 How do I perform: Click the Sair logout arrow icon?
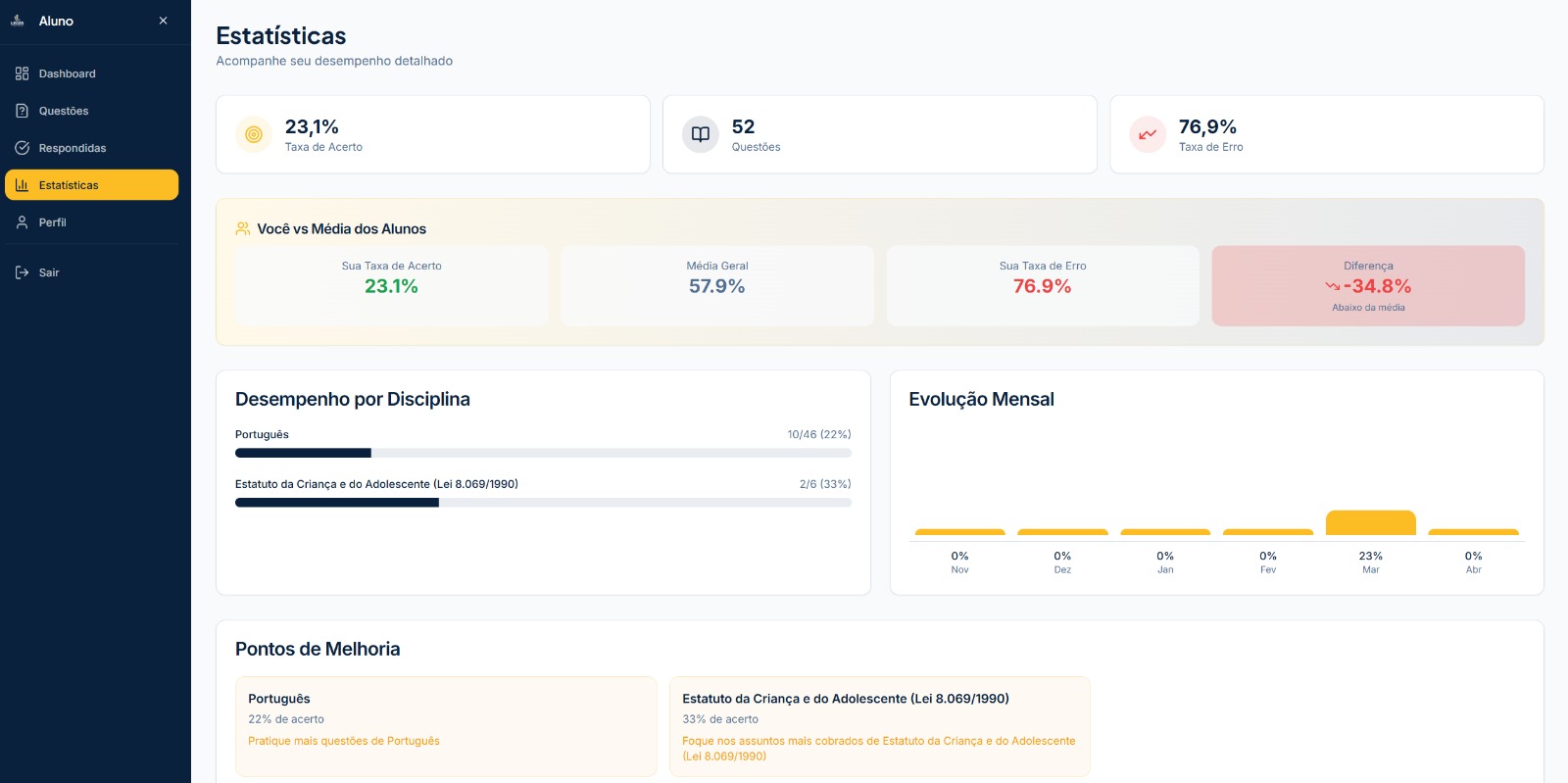point(22,272)
